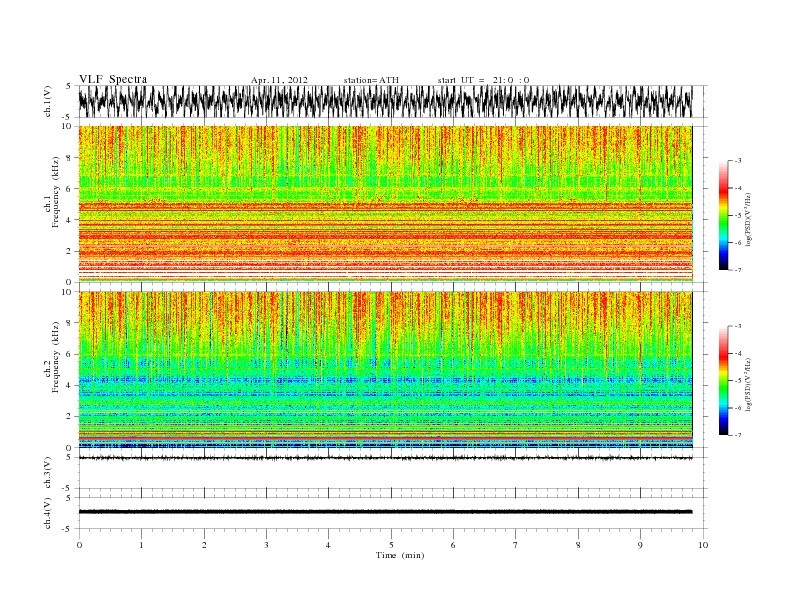792x612 pixels.
Task: Click the "4" tick on the time axis
Action: click(328, 545)
